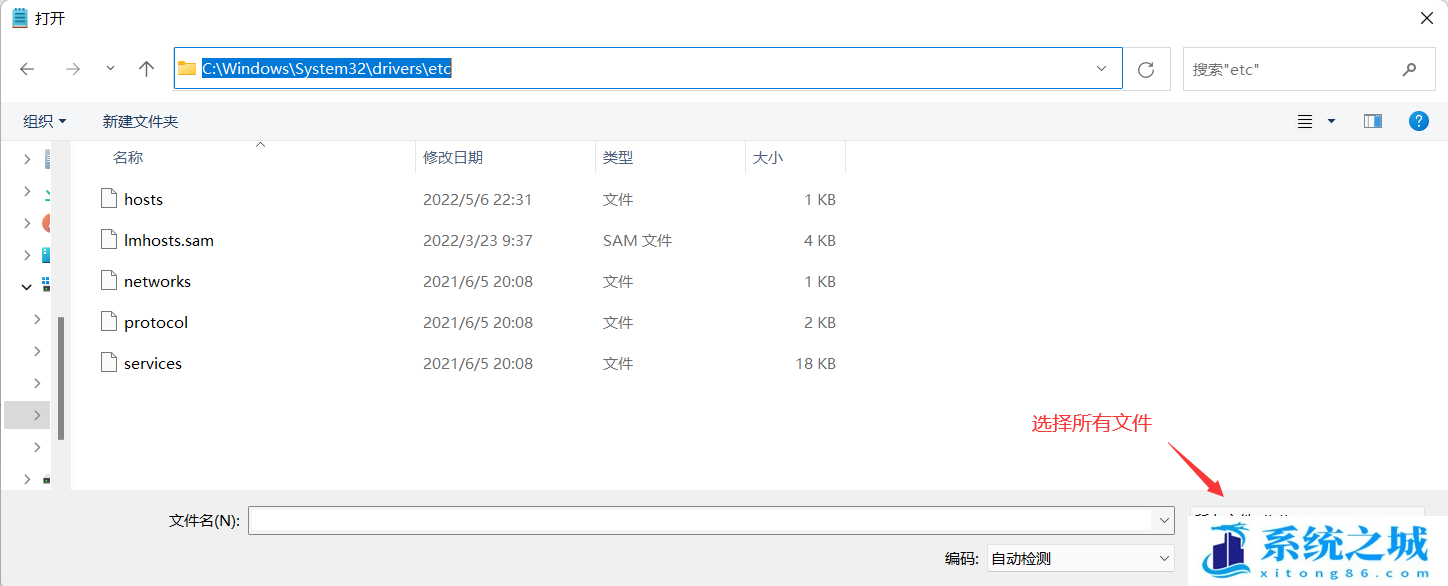The image size is (1448, 586).
Task: Open help with blue question mark
Action: click(1418, 121)
